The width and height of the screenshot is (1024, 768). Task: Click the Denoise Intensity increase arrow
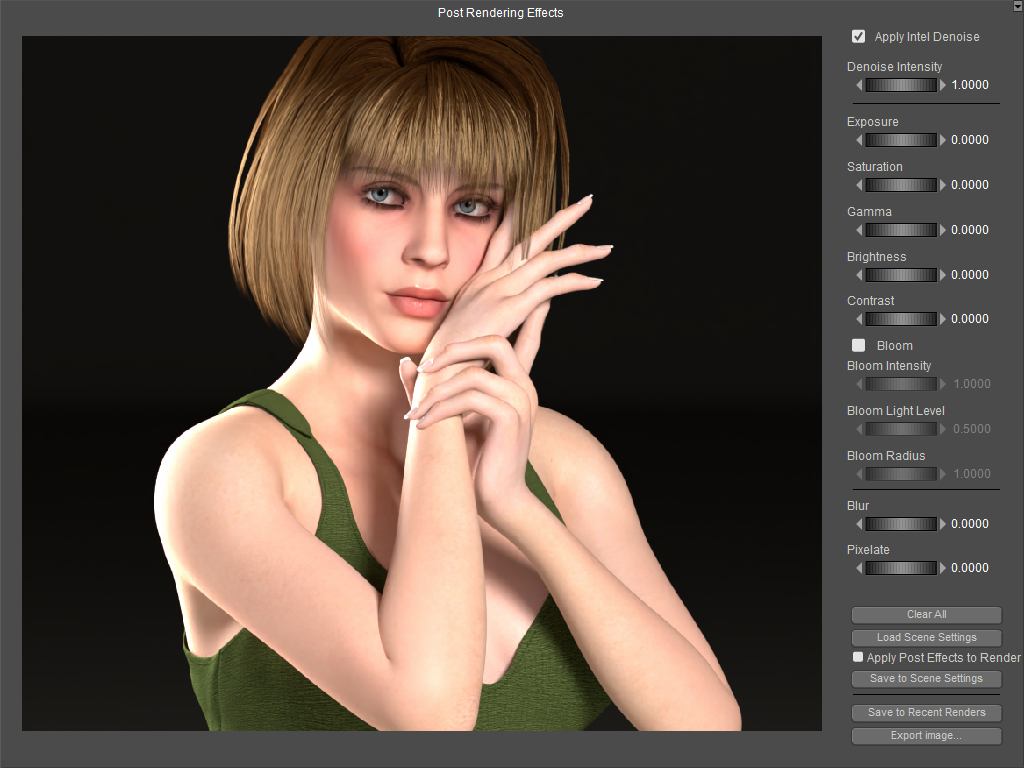943,85
